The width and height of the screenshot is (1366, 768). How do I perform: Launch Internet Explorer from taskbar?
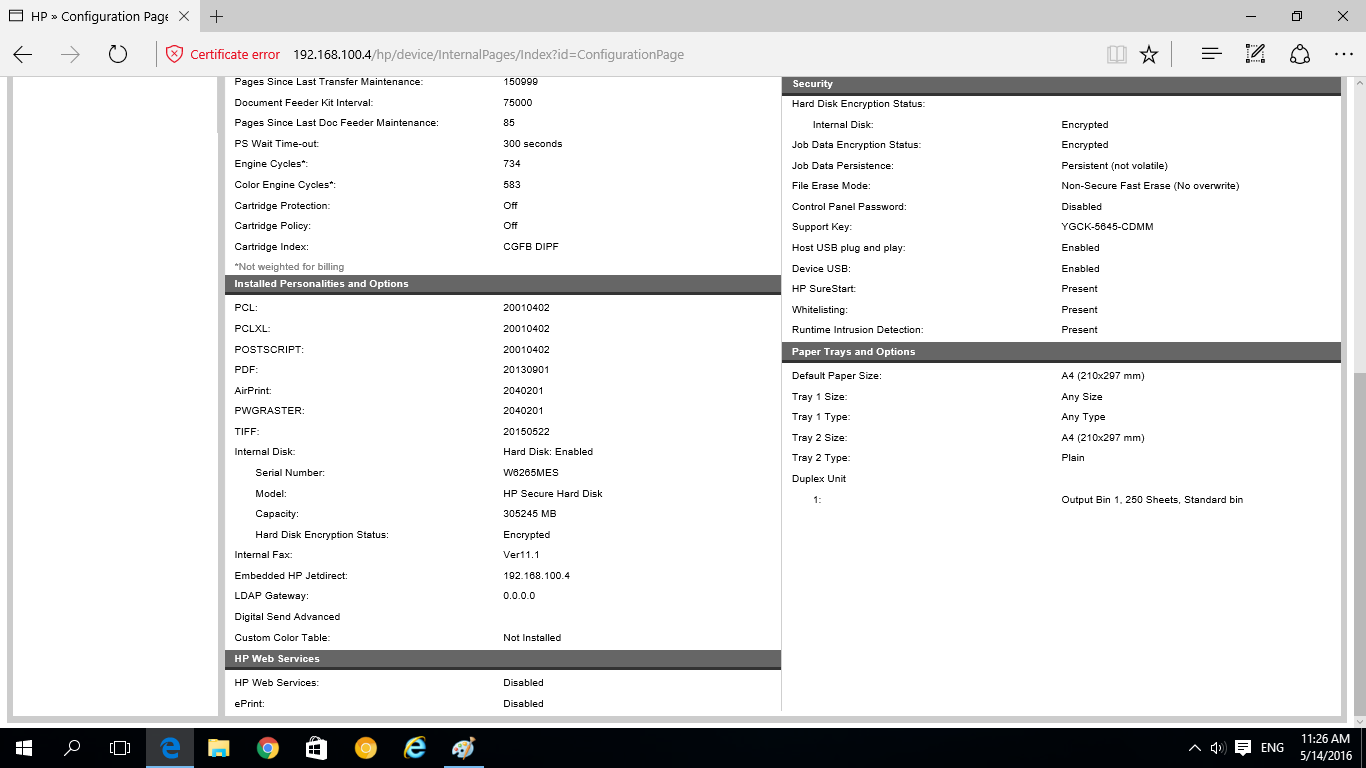click(414, 748)
